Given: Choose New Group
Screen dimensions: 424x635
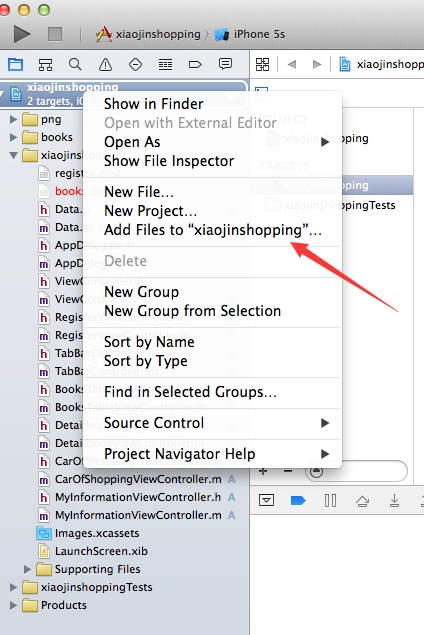Looking at the screenshot, I should tap(141, 292).
